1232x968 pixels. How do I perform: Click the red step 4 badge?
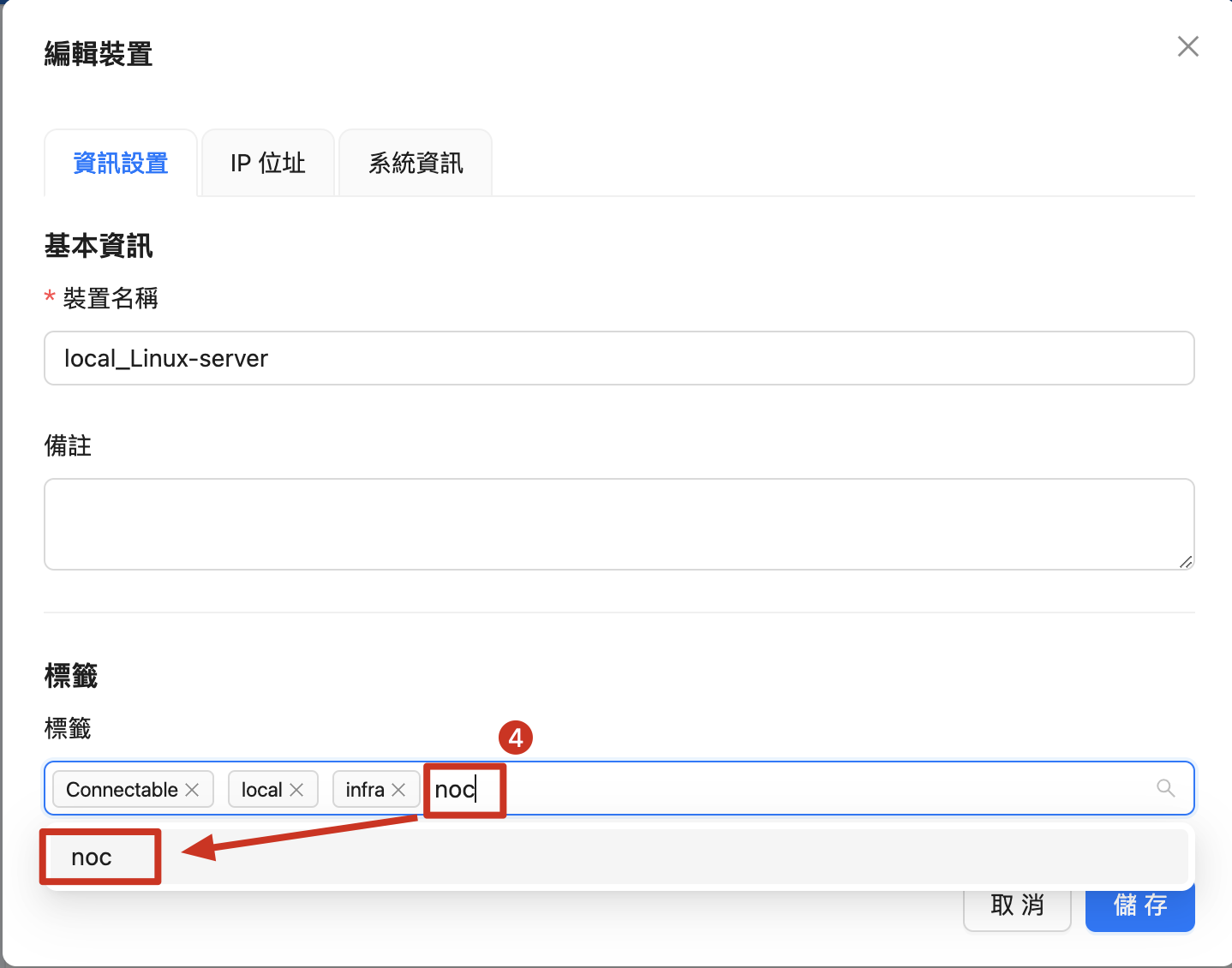coord(516,738)
